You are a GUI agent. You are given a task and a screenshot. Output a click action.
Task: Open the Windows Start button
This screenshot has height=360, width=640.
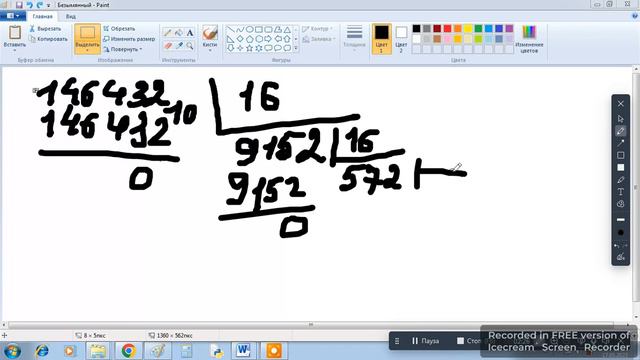coord(12,351)
